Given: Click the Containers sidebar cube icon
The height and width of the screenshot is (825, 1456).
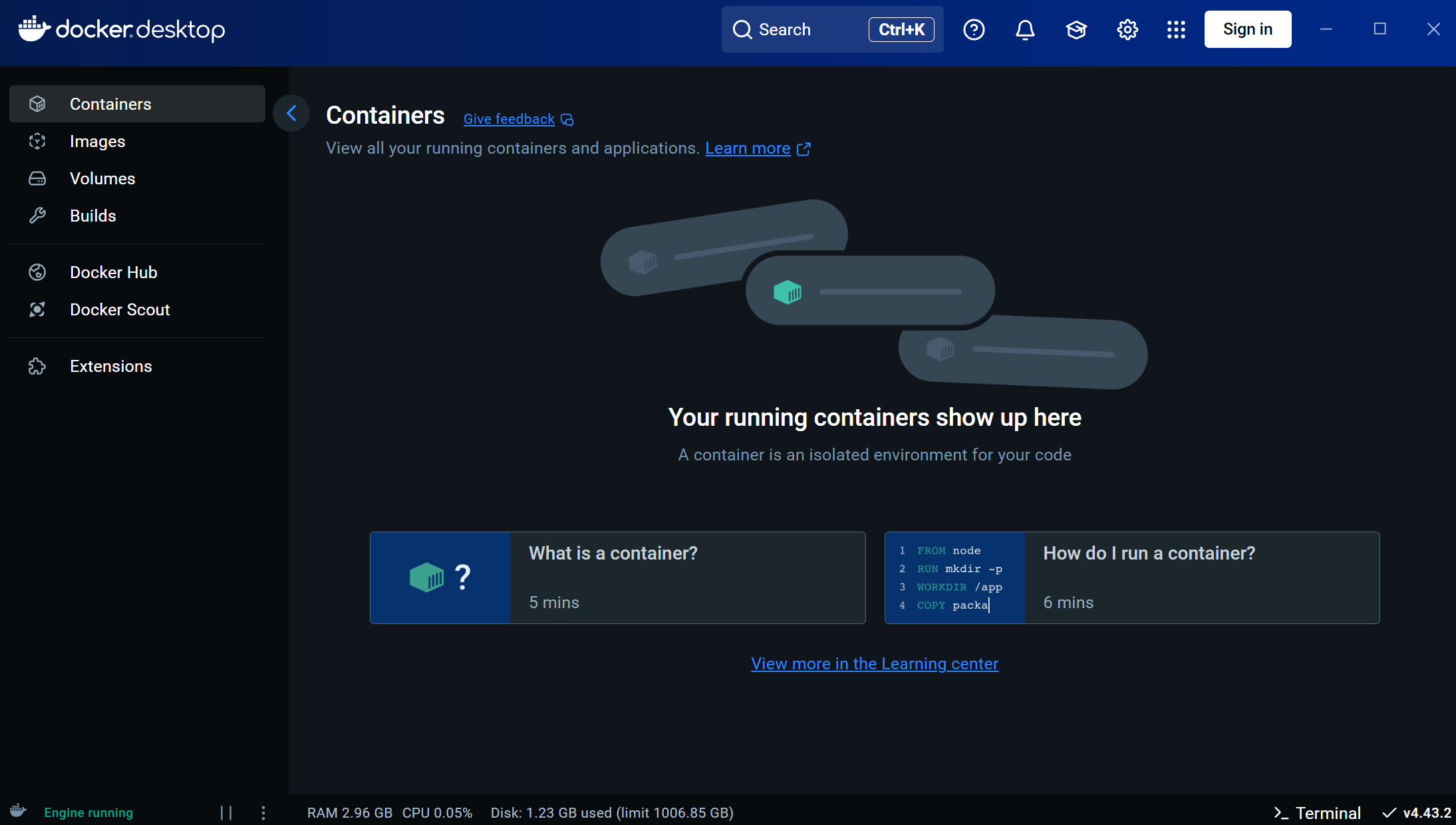Looking at the screenshot, I should coord(37,104).
